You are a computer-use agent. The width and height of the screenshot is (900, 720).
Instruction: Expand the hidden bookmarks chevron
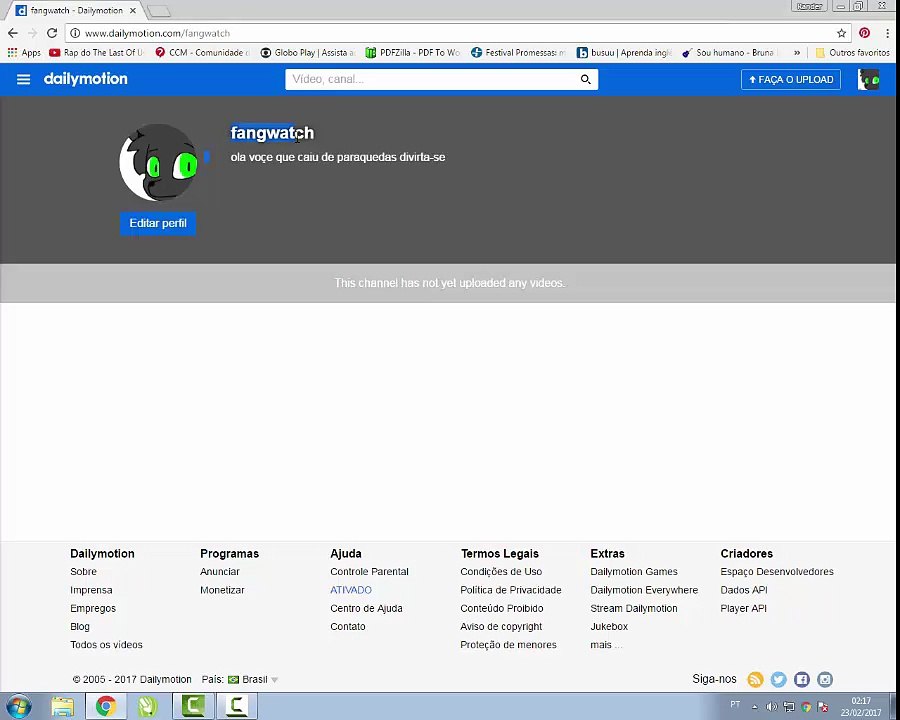tap(797, 52)
